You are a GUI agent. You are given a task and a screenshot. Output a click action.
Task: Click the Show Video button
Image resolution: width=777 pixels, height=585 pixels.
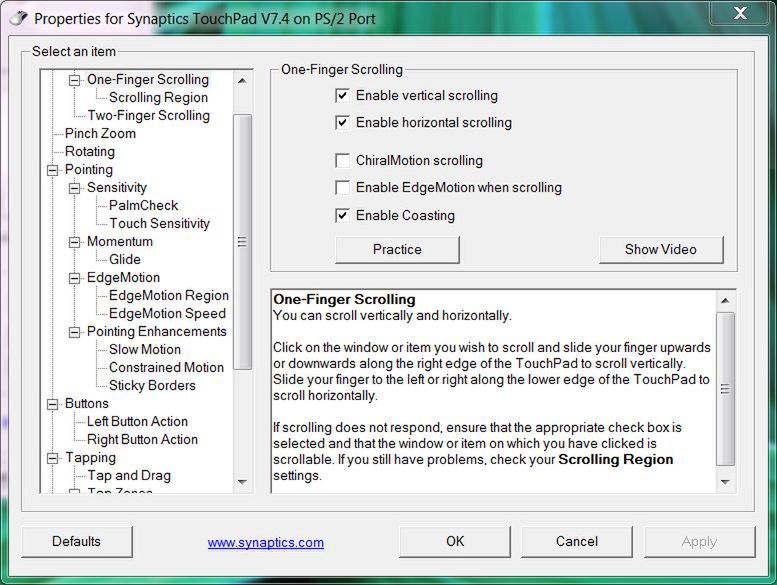[661, 249]
